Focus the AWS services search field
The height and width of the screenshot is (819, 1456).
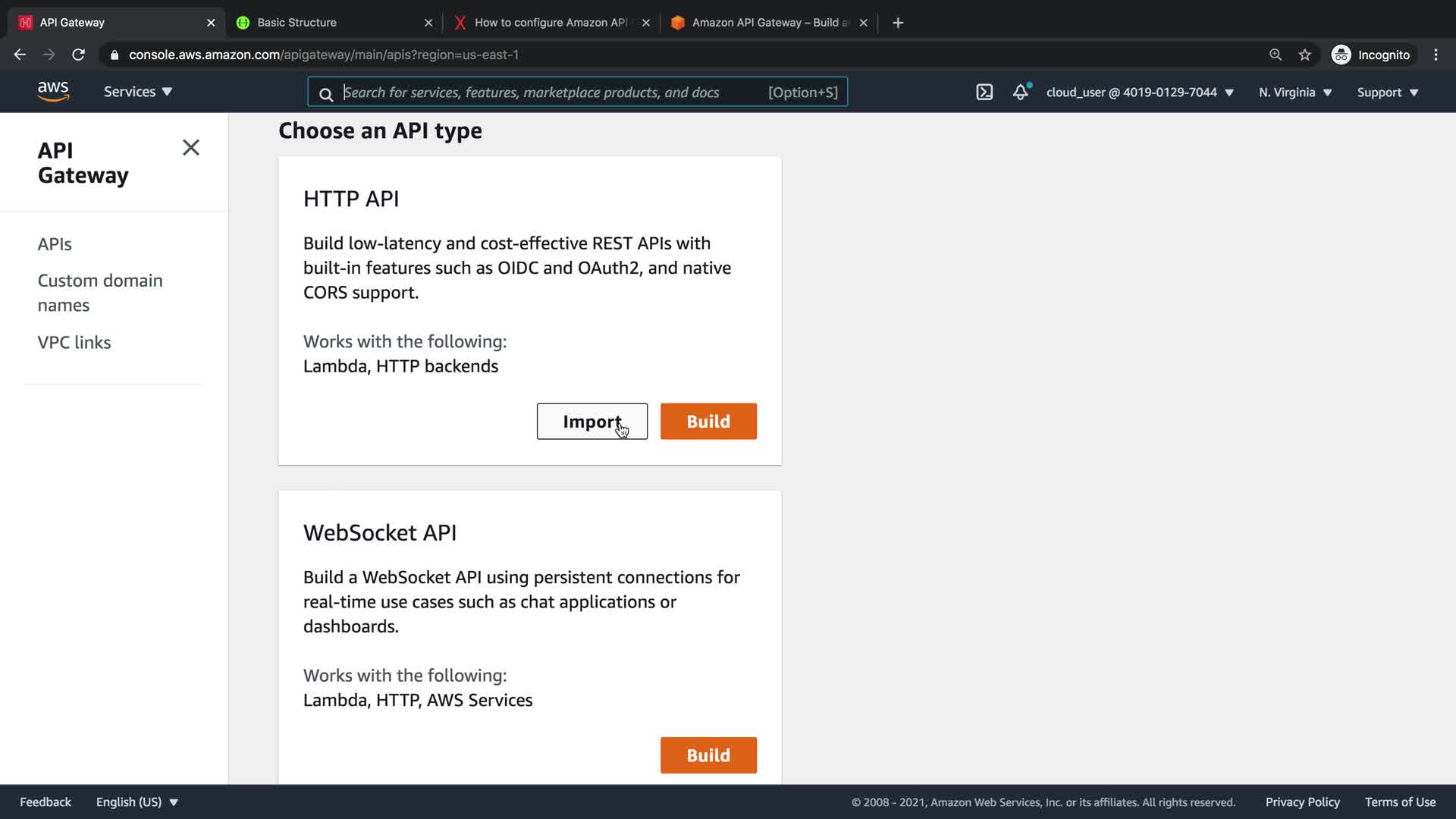point(554,92)
